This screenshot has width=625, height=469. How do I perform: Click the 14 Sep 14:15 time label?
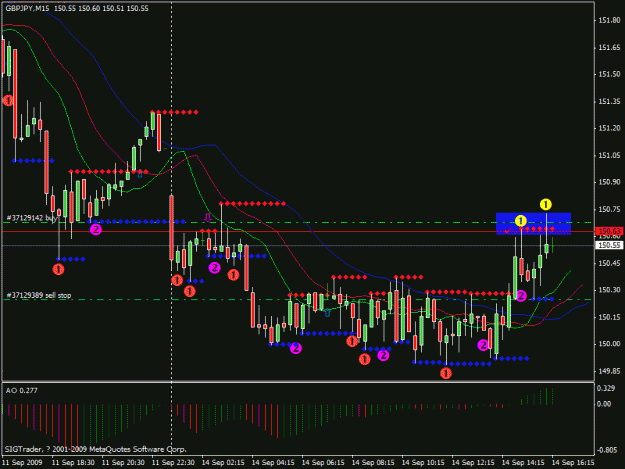pyautogui.click(x=523, y=463)
